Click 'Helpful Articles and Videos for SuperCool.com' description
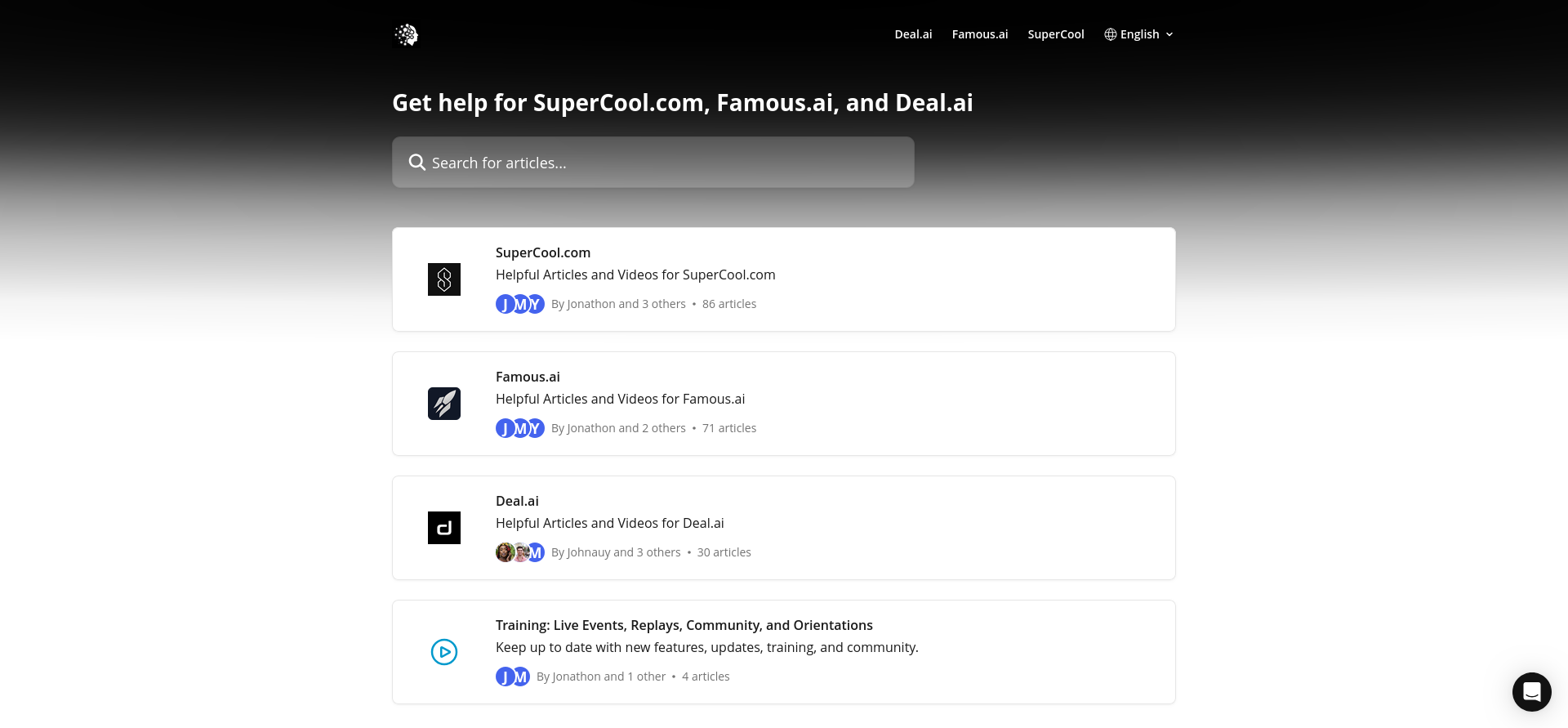Screen dimensions: 1568x728 635,275
